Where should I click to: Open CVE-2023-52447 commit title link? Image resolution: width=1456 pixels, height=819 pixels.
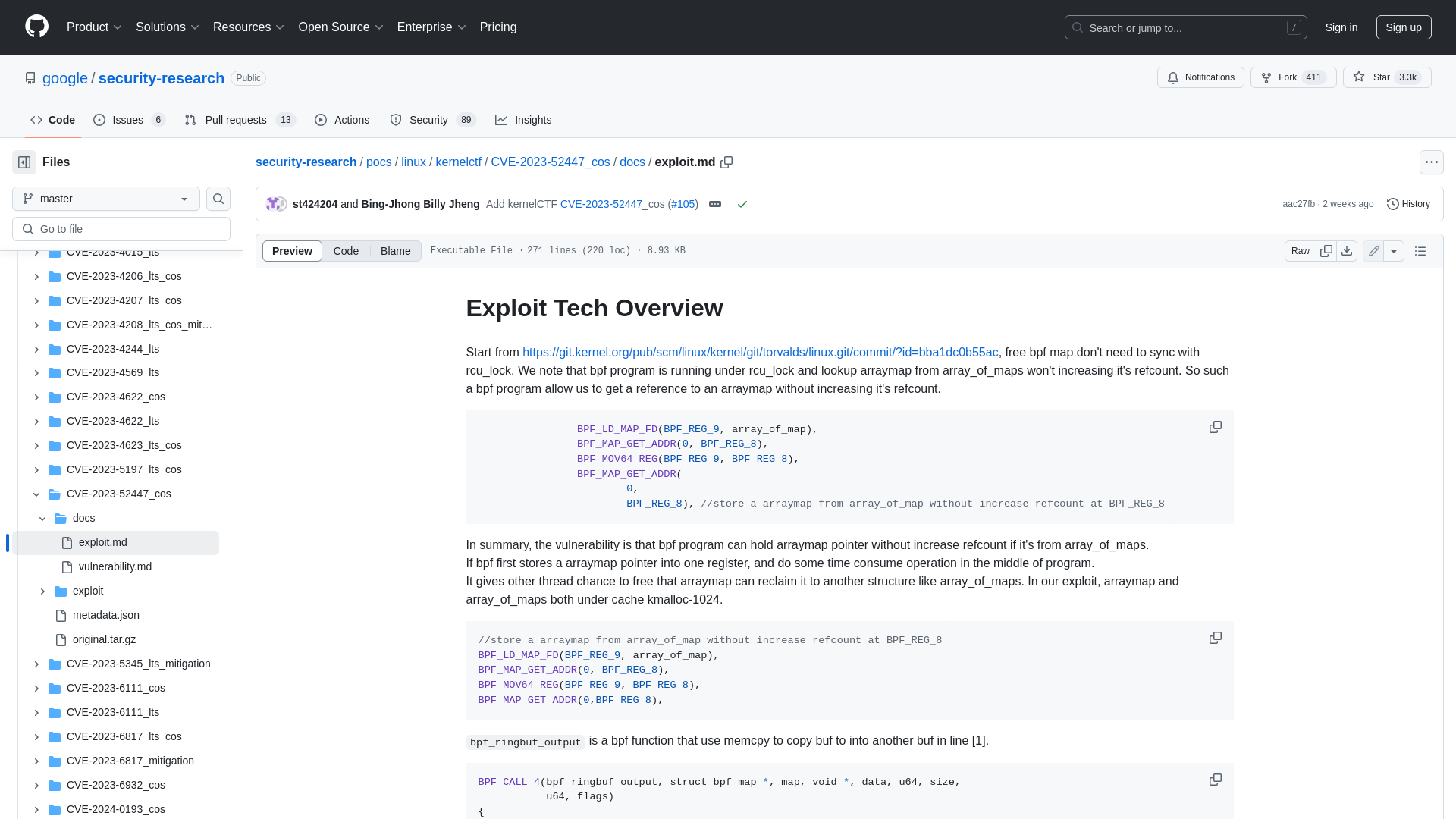coord(601,204)
